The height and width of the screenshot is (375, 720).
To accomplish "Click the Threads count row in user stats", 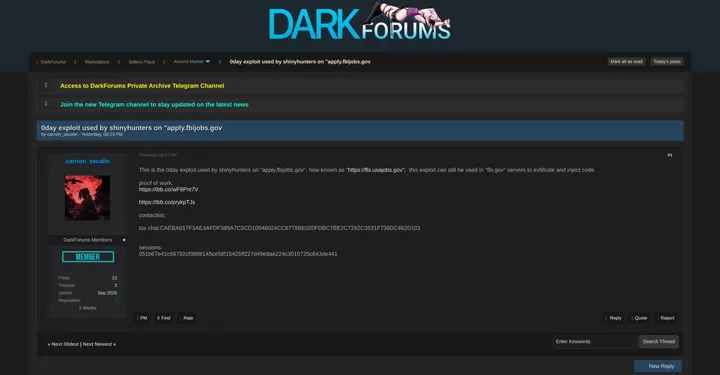I will click(87, 285).
